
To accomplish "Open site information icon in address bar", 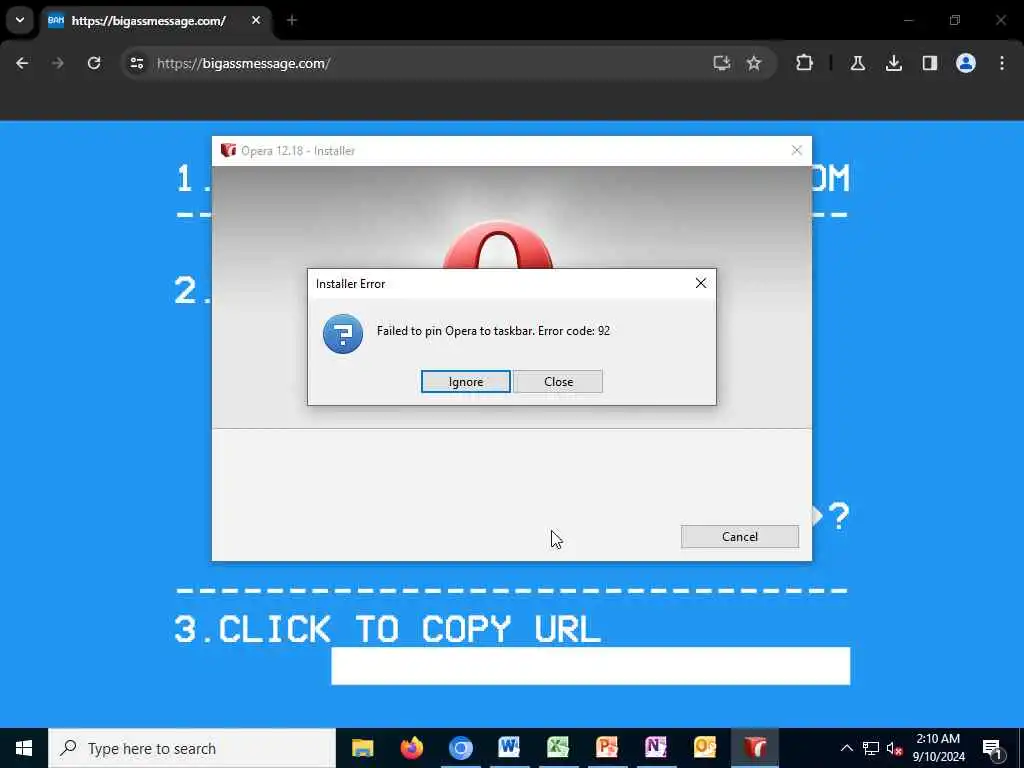I will pyautogui.click(x=136, y=63).
